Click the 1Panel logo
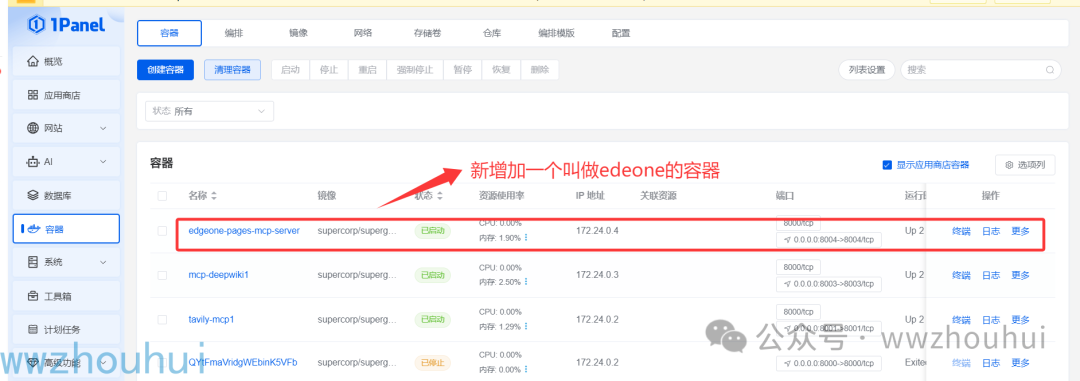Viewport: 1080px width, 381px height. (x=66, y=25)
